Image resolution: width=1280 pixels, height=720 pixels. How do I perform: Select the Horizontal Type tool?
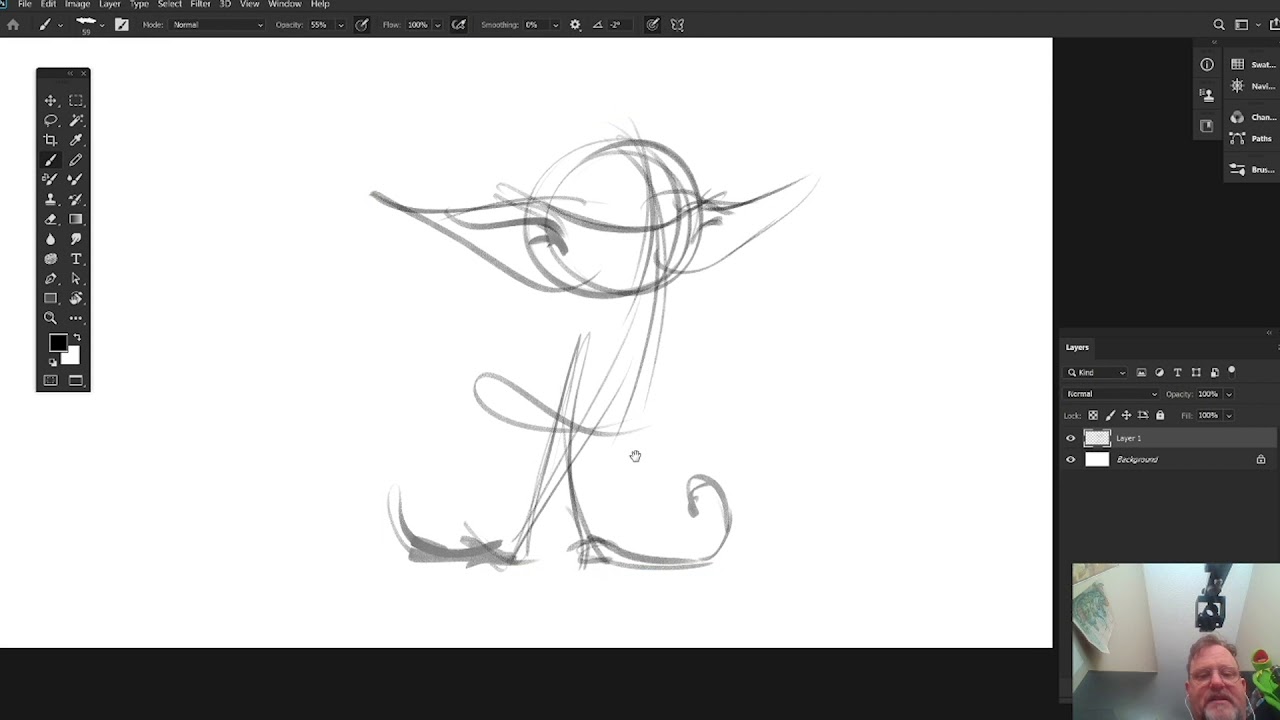click(76, 258)
